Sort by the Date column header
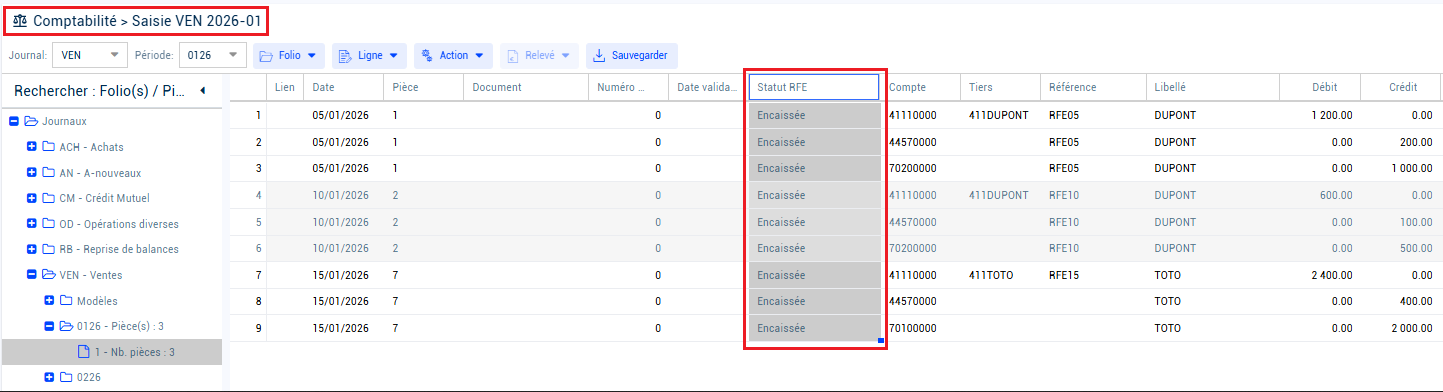This screenshot has height=392, width=1443. (343, 87)
